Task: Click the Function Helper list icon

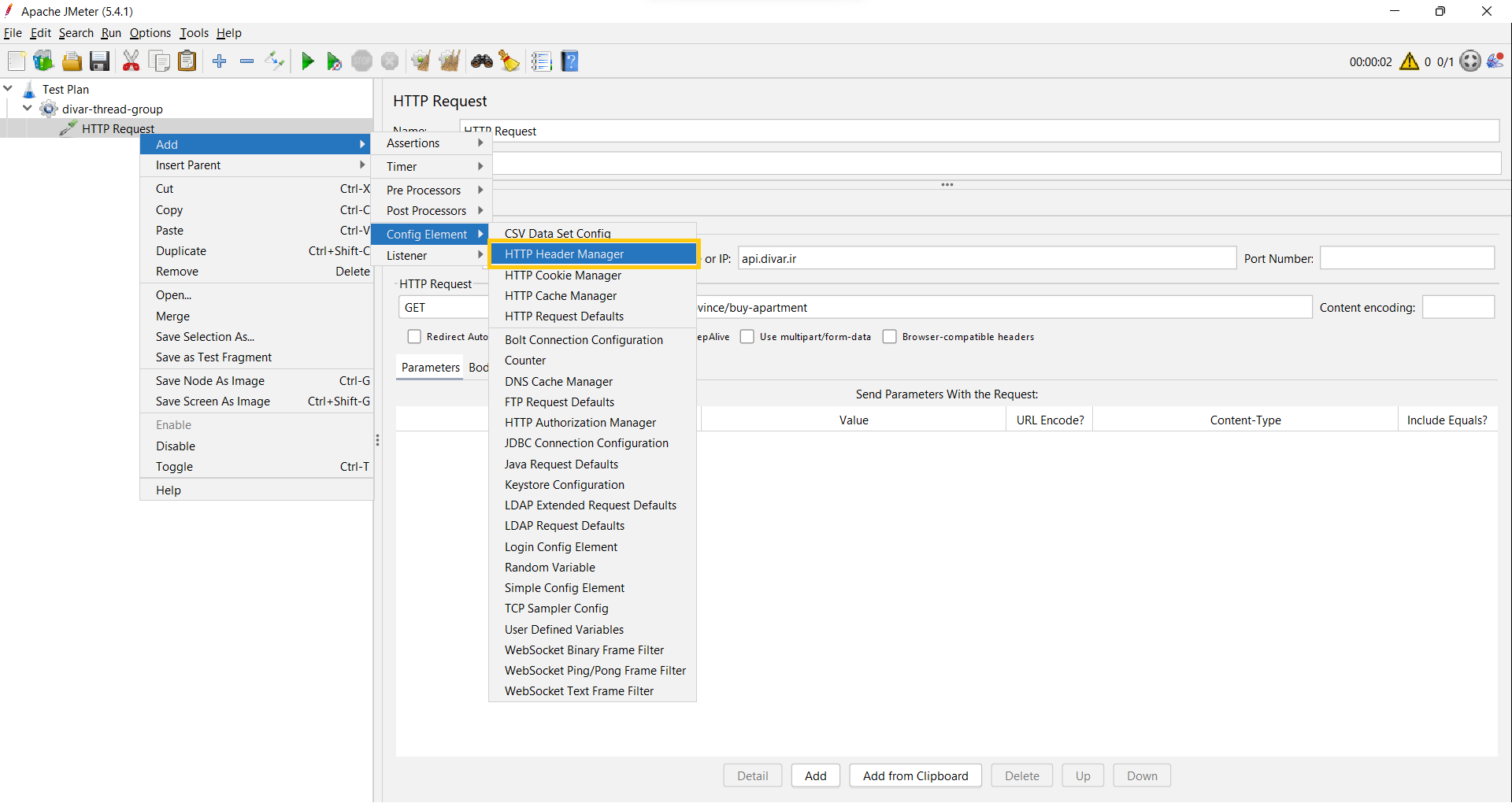Action: [541, 61]
